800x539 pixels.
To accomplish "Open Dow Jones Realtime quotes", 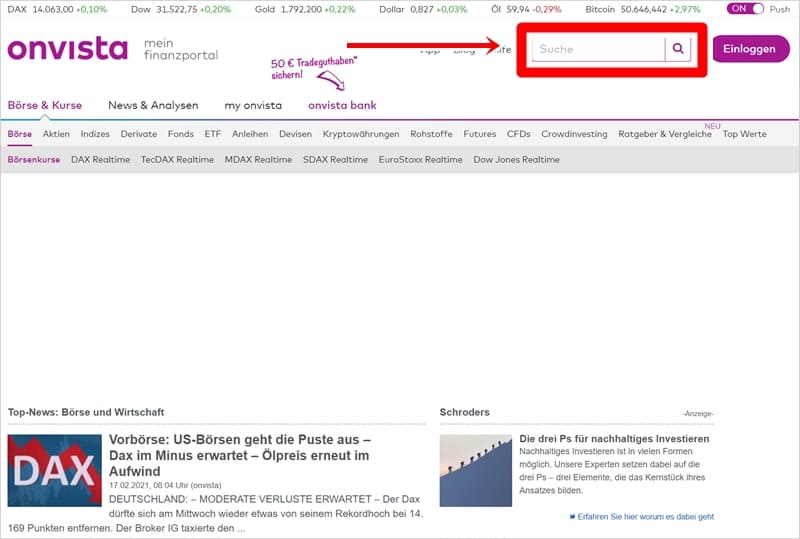I will click(516, 159).
